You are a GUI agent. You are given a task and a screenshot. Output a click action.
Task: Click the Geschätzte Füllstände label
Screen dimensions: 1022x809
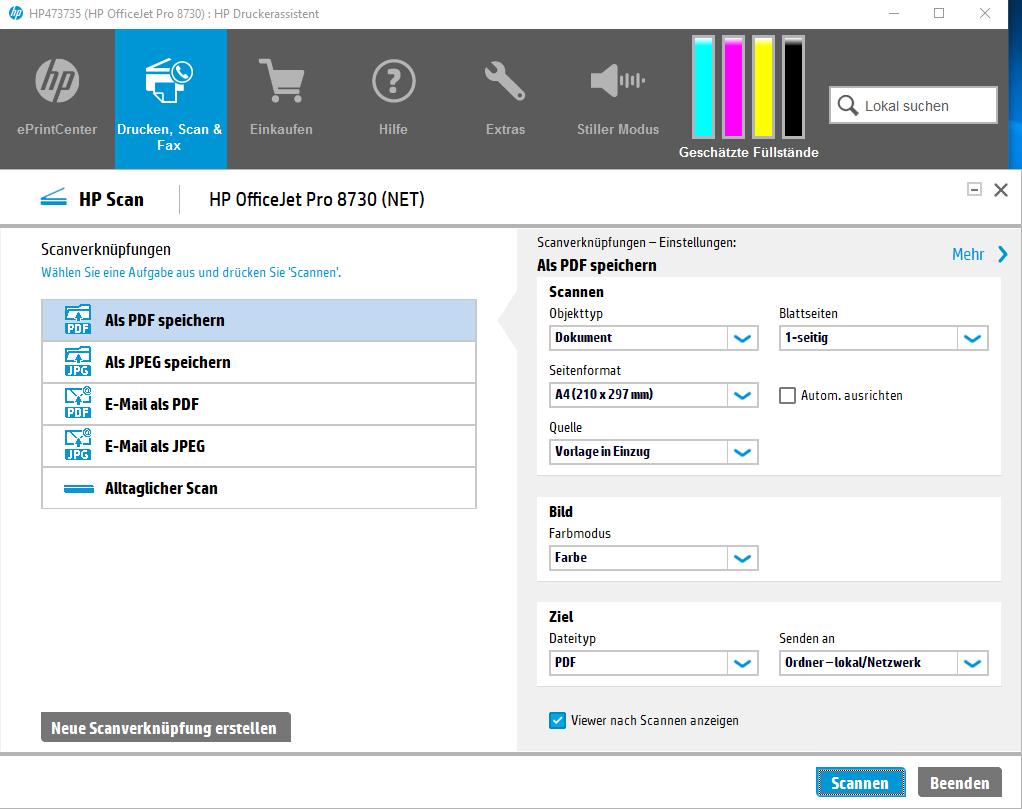coord(748,153)
